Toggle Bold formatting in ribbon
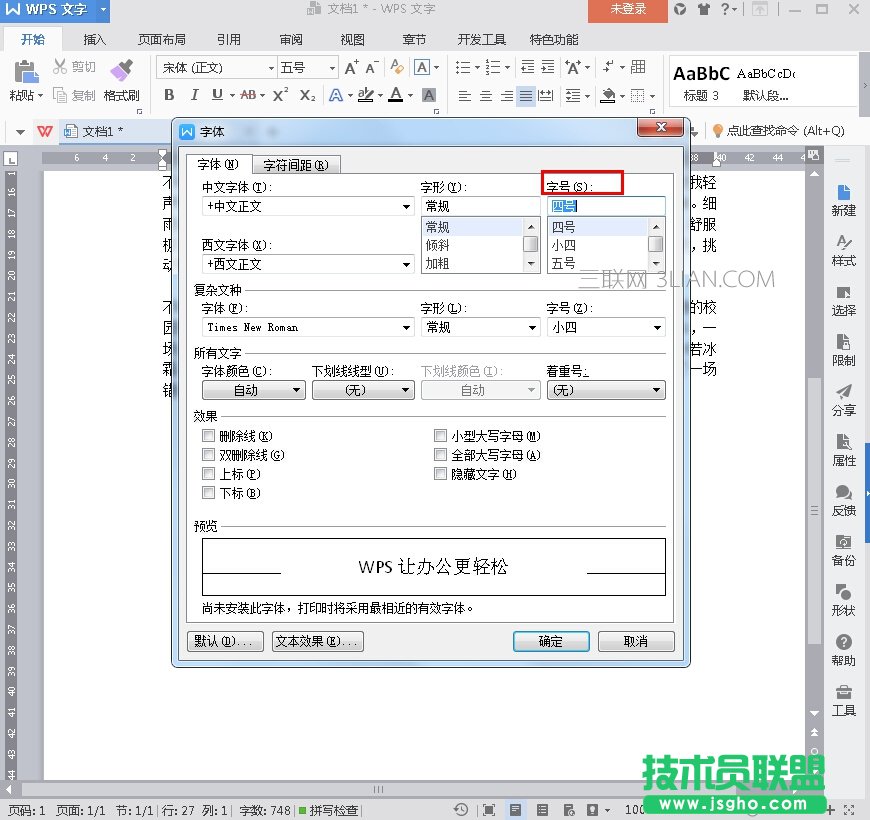 [169, 95]
